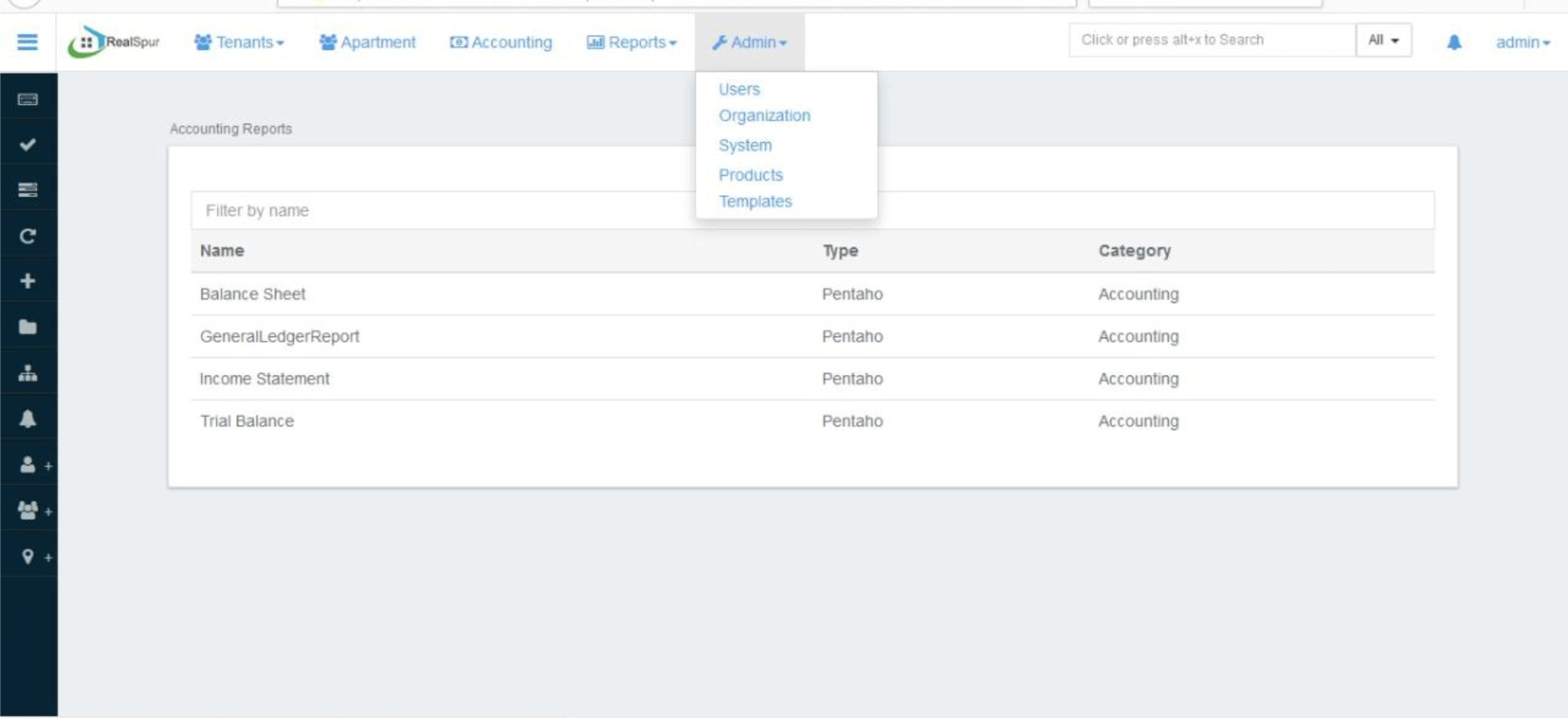Click Accounting category in Trial Balance row
Image resolution: width=1568 pixels, height=718 pixels.
pos(1138,422)
